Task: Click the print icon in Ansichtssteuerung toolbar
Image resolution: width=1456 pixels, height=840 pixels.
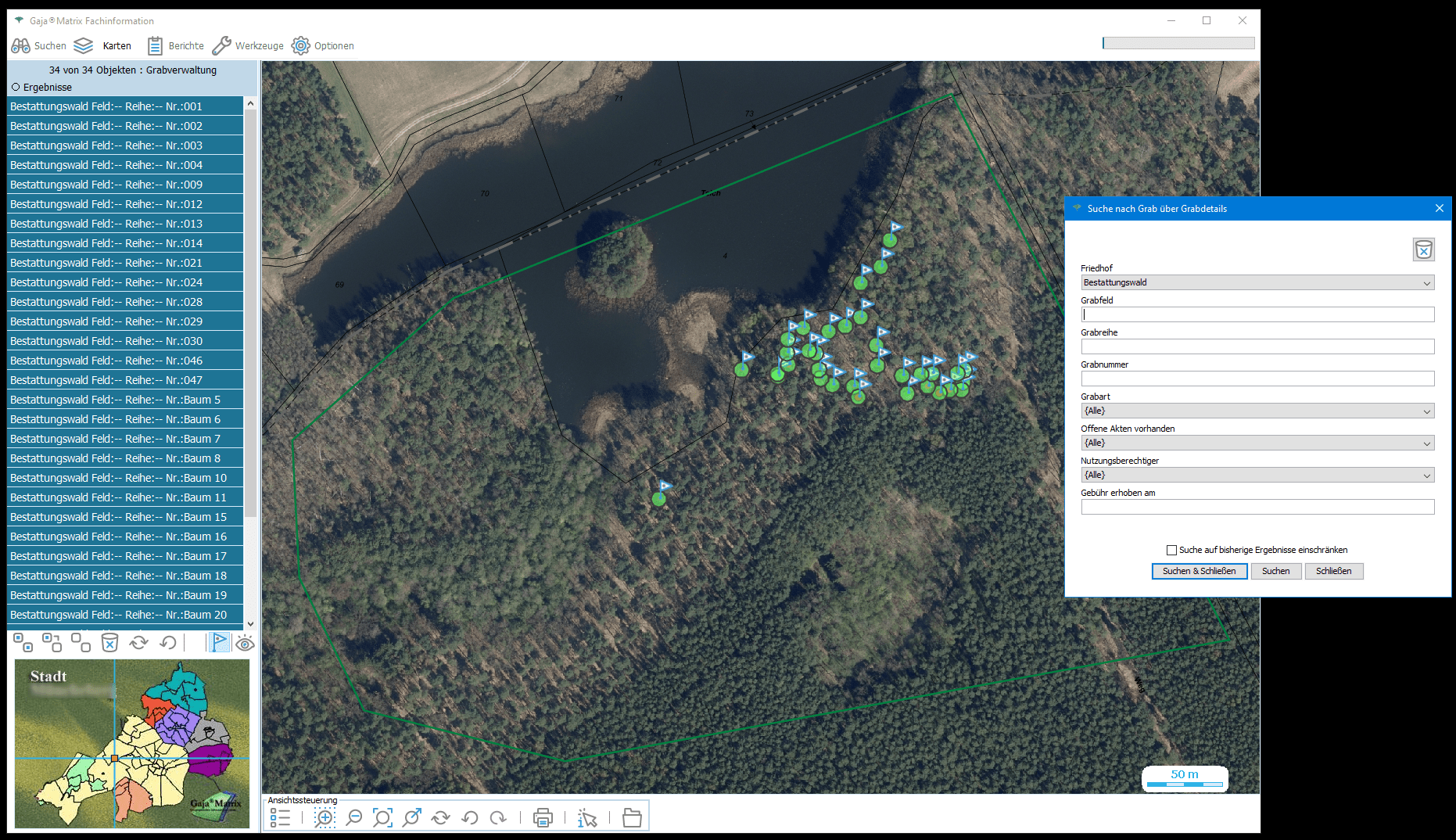Action: [543, 818]
